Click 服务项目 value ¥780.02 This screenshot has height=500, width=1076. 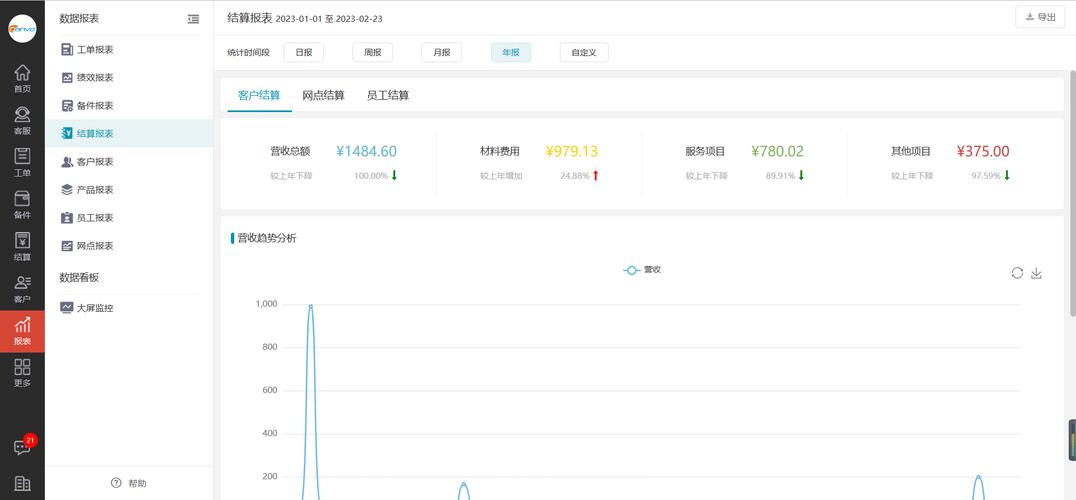[x=777, y=152]
